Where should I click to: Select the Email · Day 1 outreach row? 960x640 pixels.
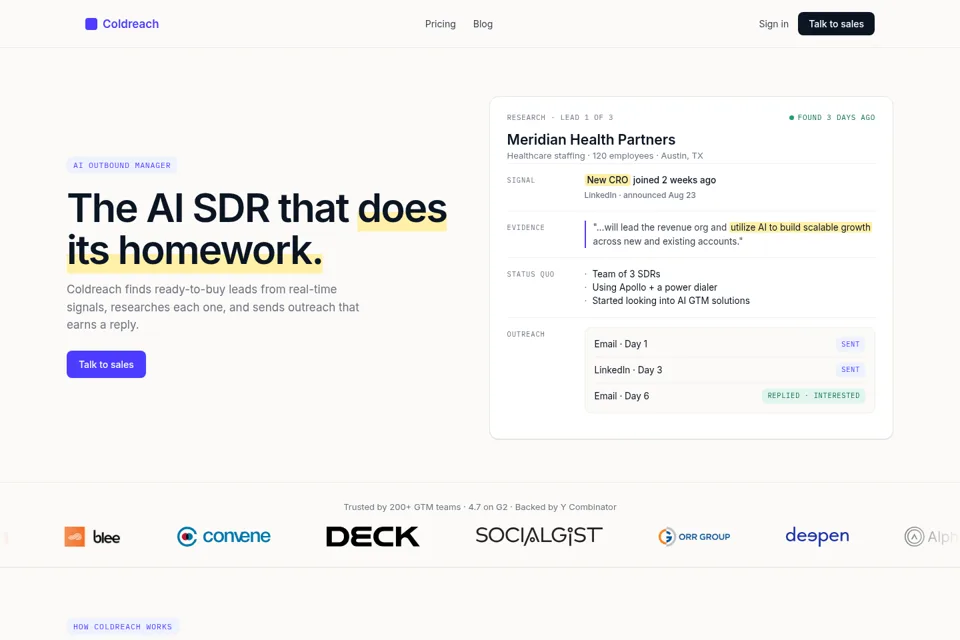729,344
